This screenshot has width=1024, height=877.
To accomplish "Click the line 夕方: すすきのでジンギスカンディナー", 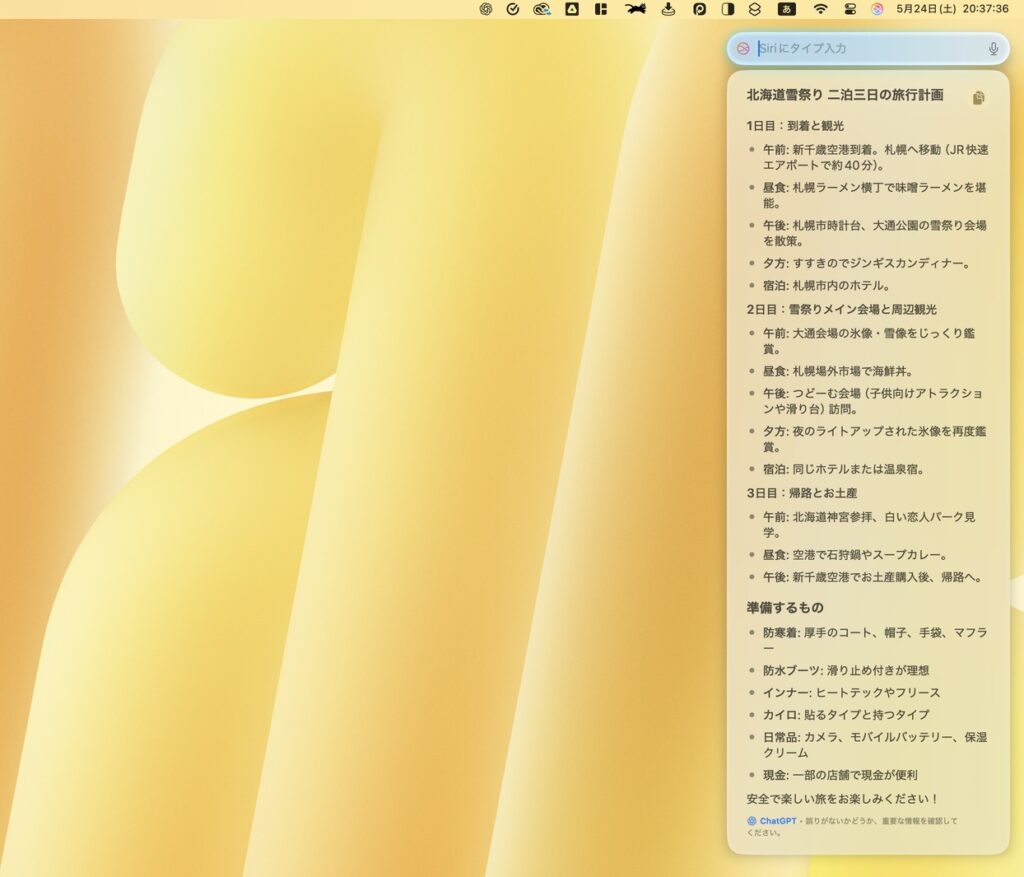I will 867,264.
